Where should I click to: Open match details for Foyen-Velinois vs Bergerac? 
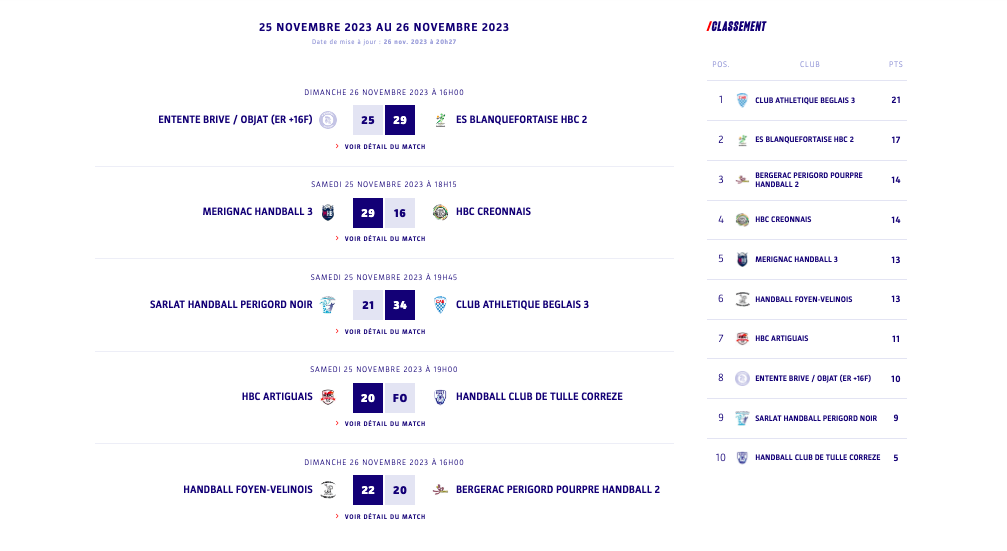coord(384,517)
